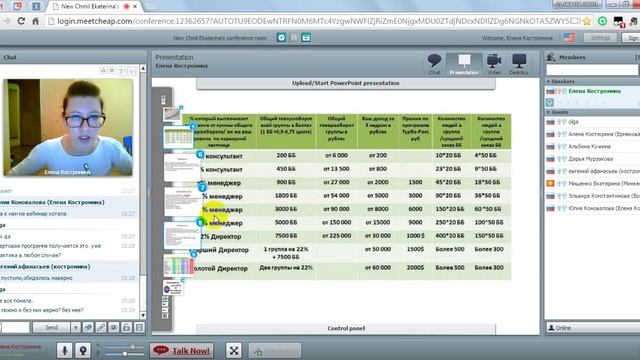Viewport: 640px width, 360px height.
Task: Click the chat Send button
Action: pos(51,327)
